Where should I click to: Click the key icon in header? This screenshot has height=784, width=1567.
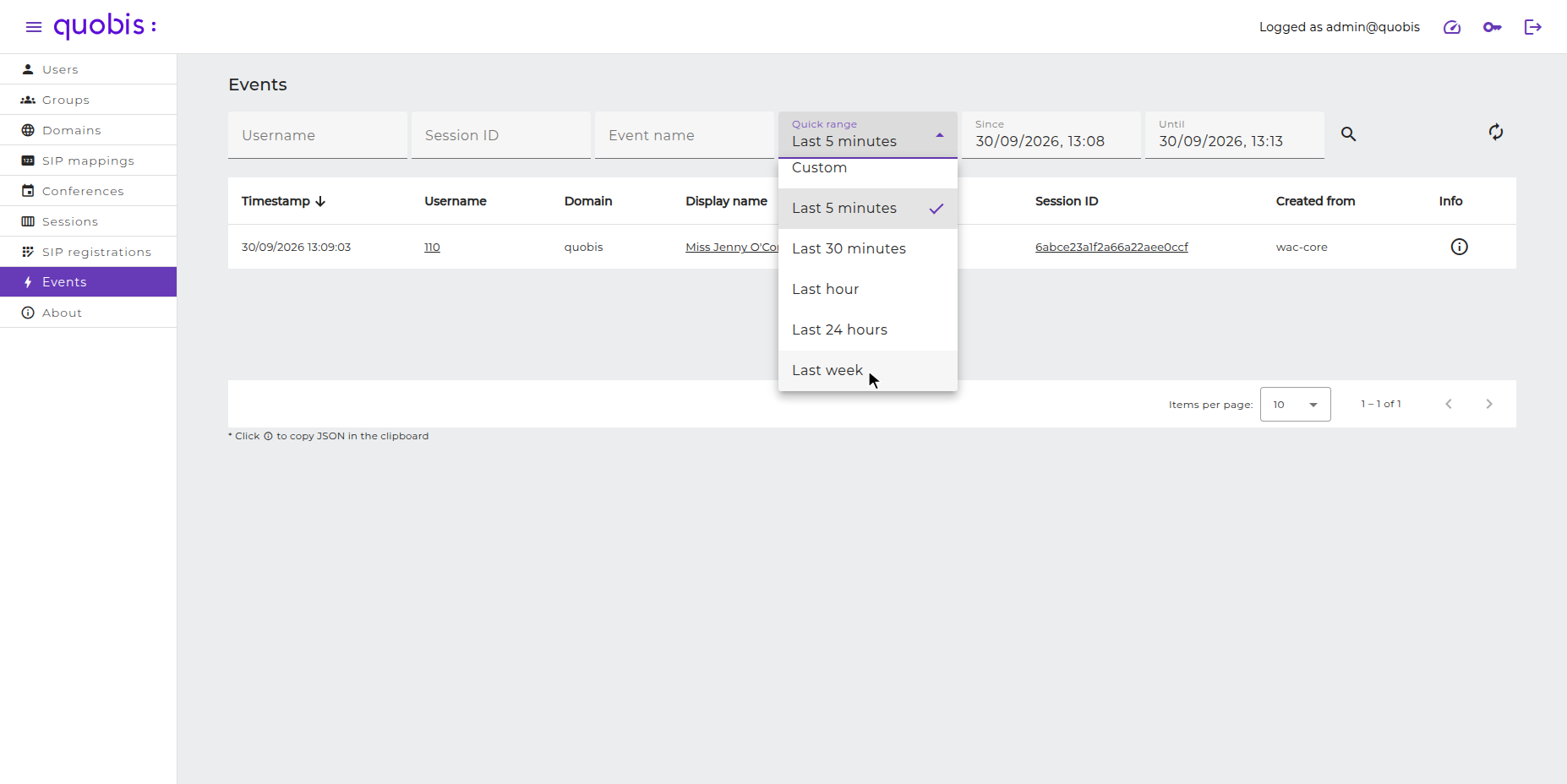click(x=1493, y=27)
